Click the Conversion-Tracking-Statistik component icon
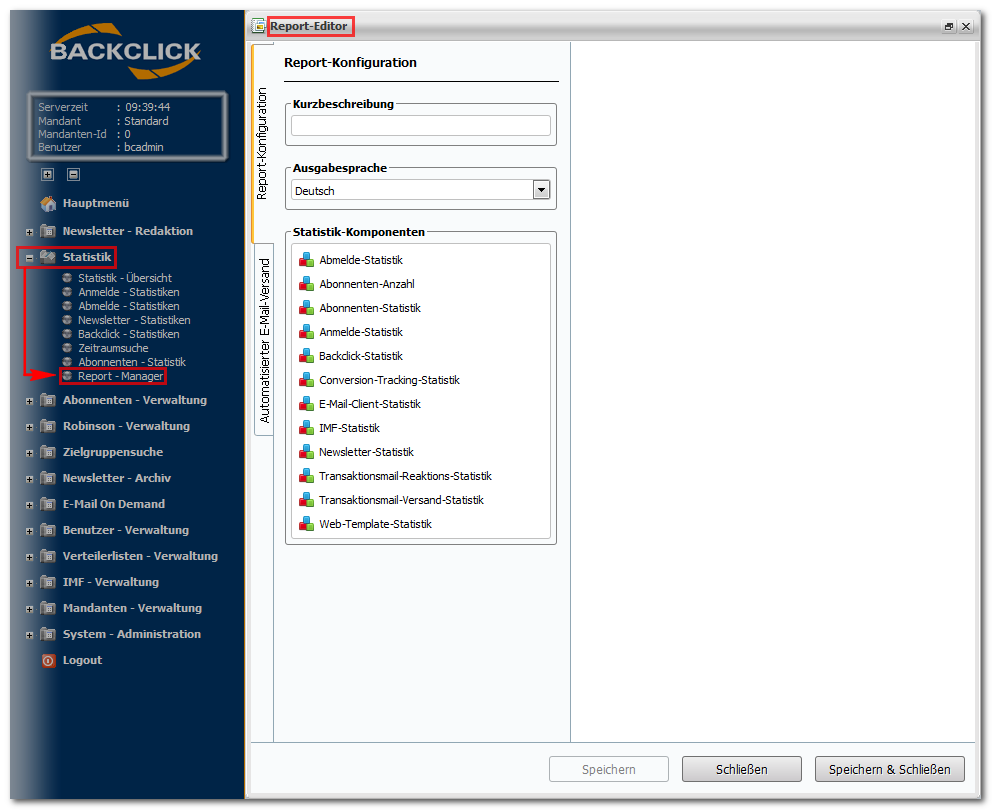The width and height of the screenshot is (992, 810). click(x=306, y=380)
